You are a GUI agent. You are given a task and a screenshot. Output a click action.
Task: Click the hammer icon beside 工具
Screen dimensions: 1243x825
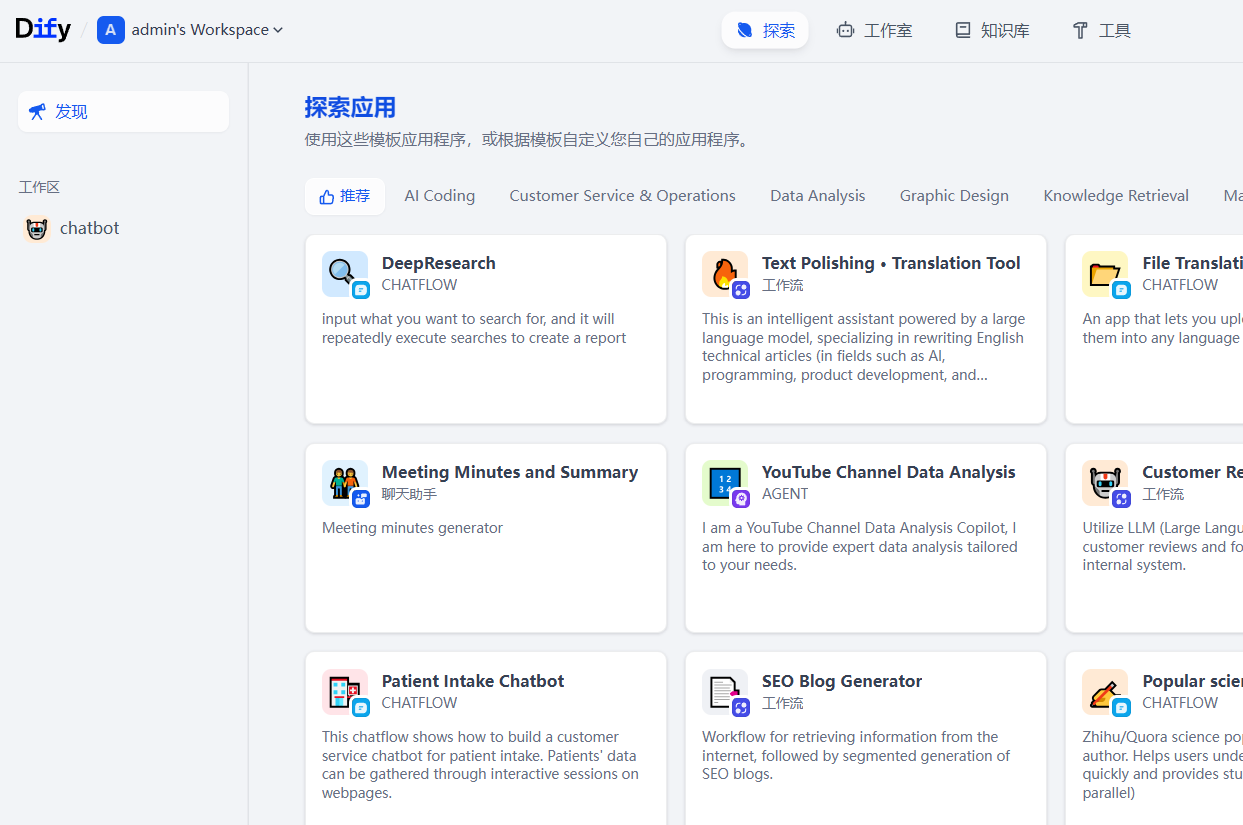click(x=1080, y=30)
